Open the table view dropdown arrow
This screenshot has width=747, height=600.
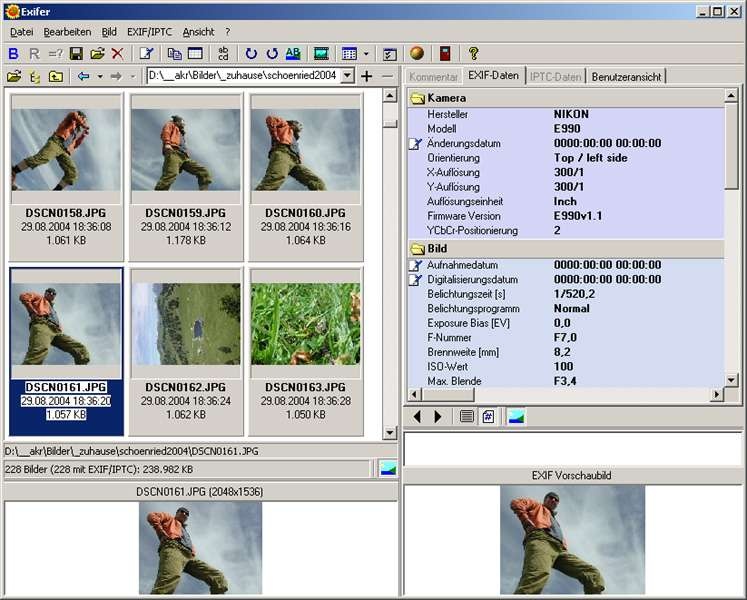point(366,53)
